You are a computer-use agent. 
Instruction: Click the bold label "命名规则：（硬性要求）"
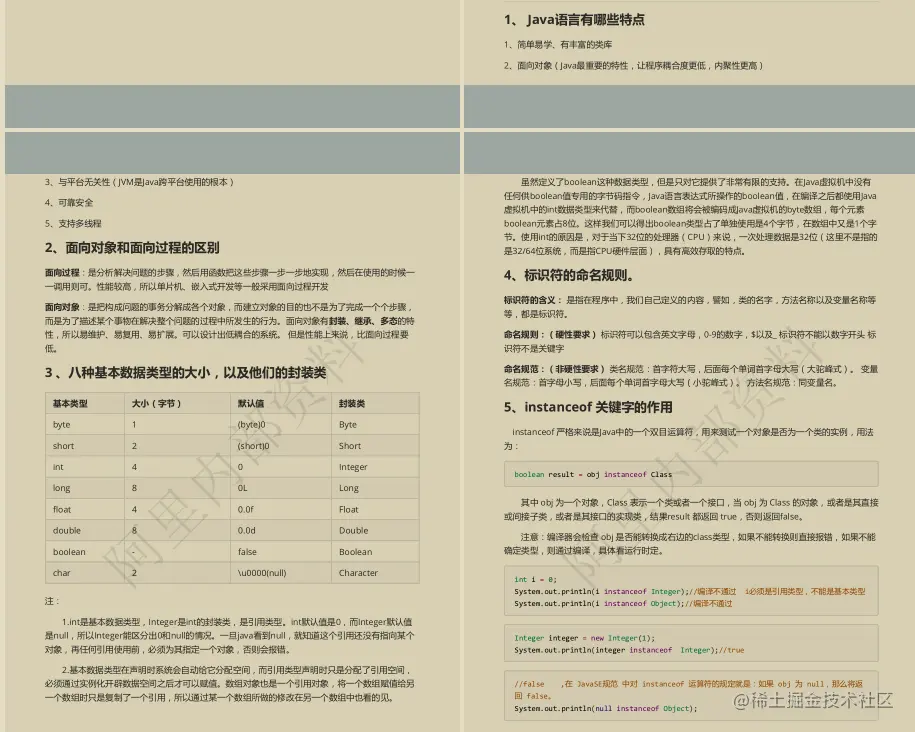click(x=551, y=334)
